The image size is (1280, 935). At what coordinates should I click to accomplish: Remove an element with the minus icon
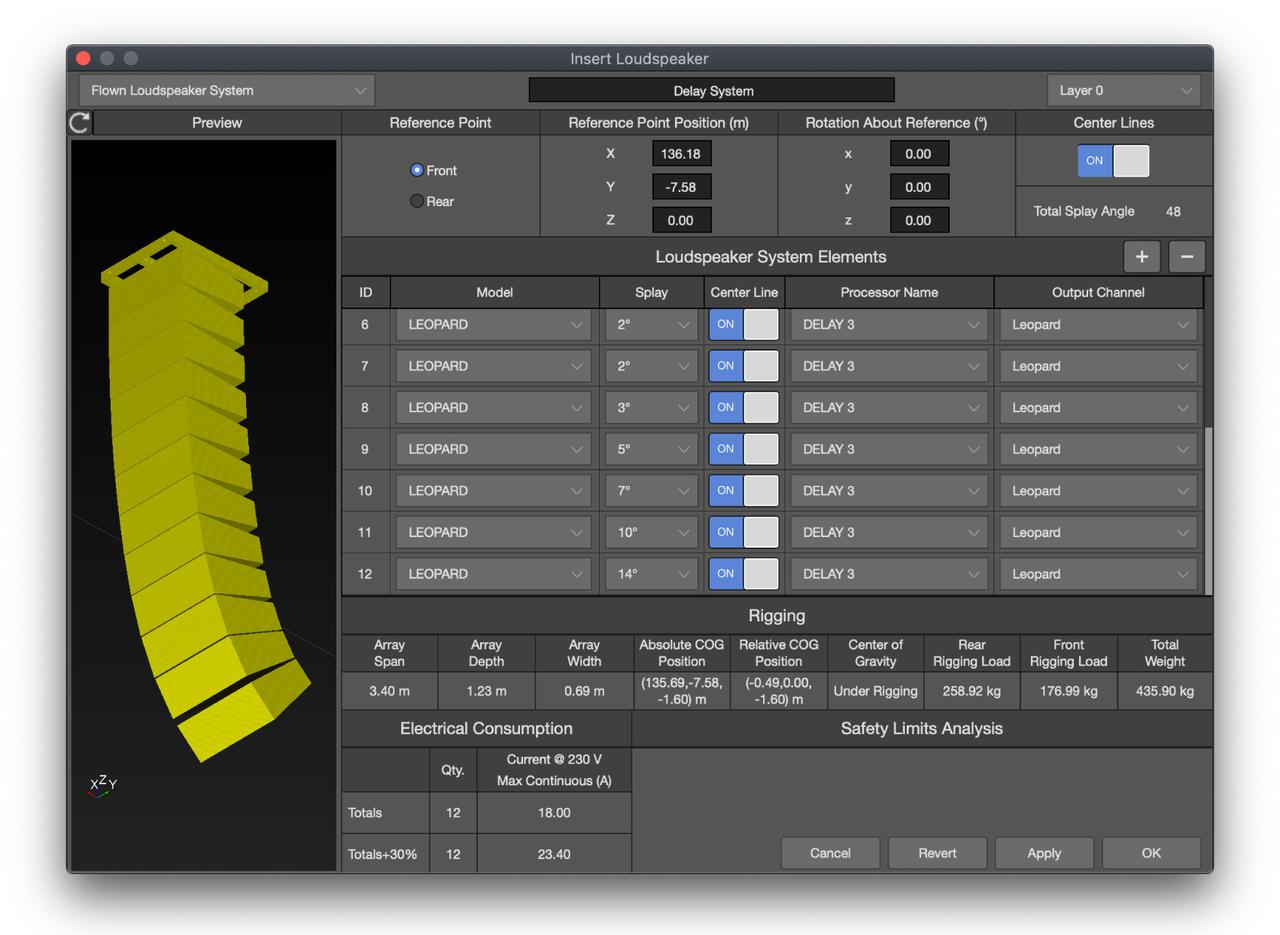click(1186, 257)
